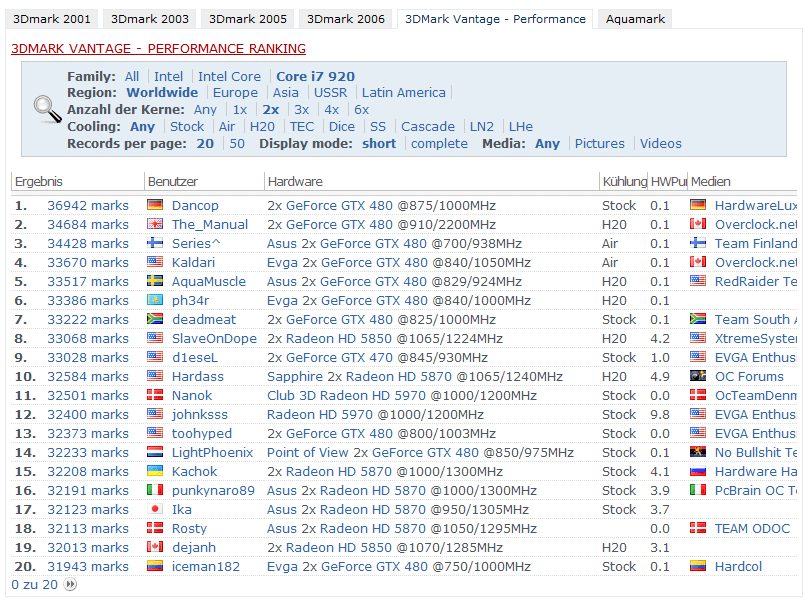Filter cooling by LN2
Image resolution: width=810 pixels, height=602 pixels.
click(x=481, y=127)
